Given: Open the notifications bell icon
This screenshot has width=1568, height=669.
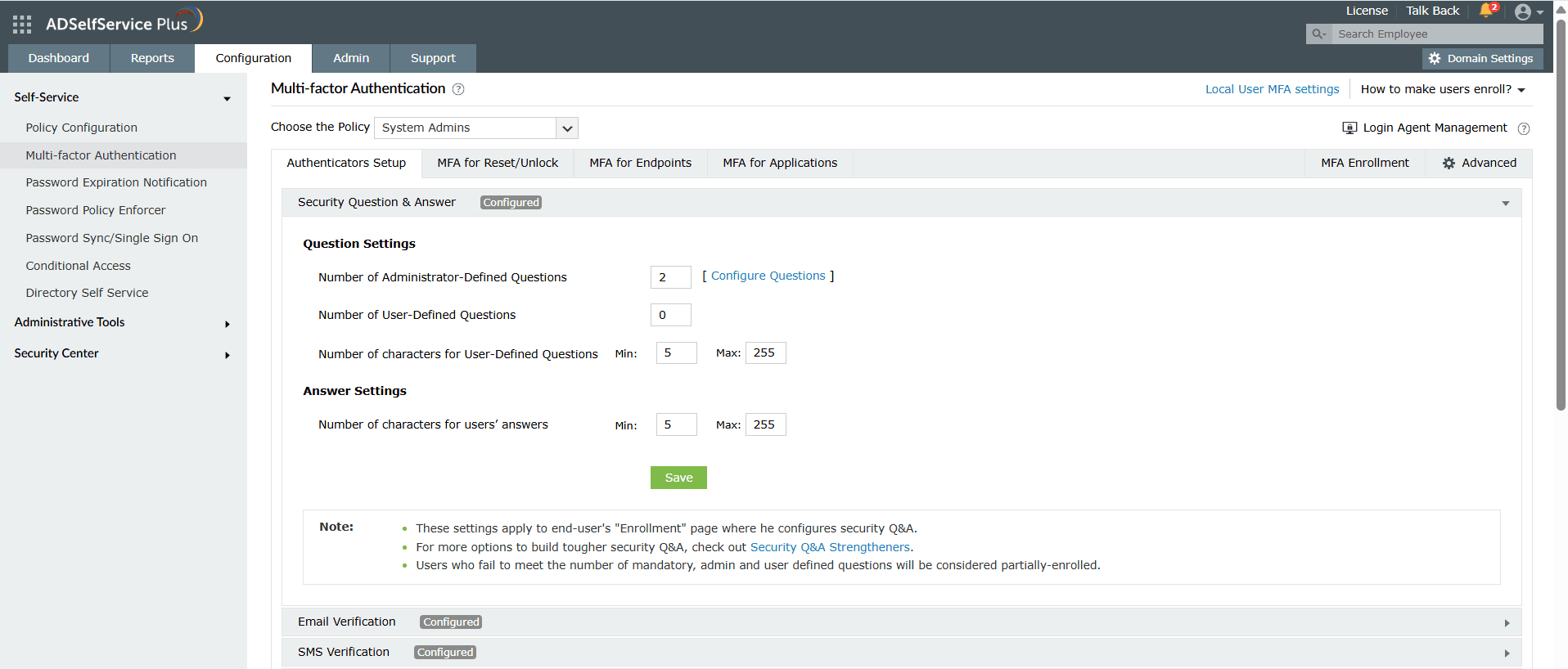Looking at the screenshot, I should [x=1486, y=11].
